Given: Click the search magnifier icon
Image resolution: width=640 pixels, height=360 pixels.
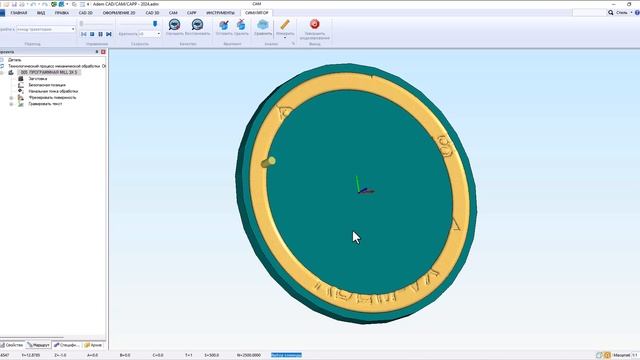Looking at the screenshot, I should pos(611,13).
